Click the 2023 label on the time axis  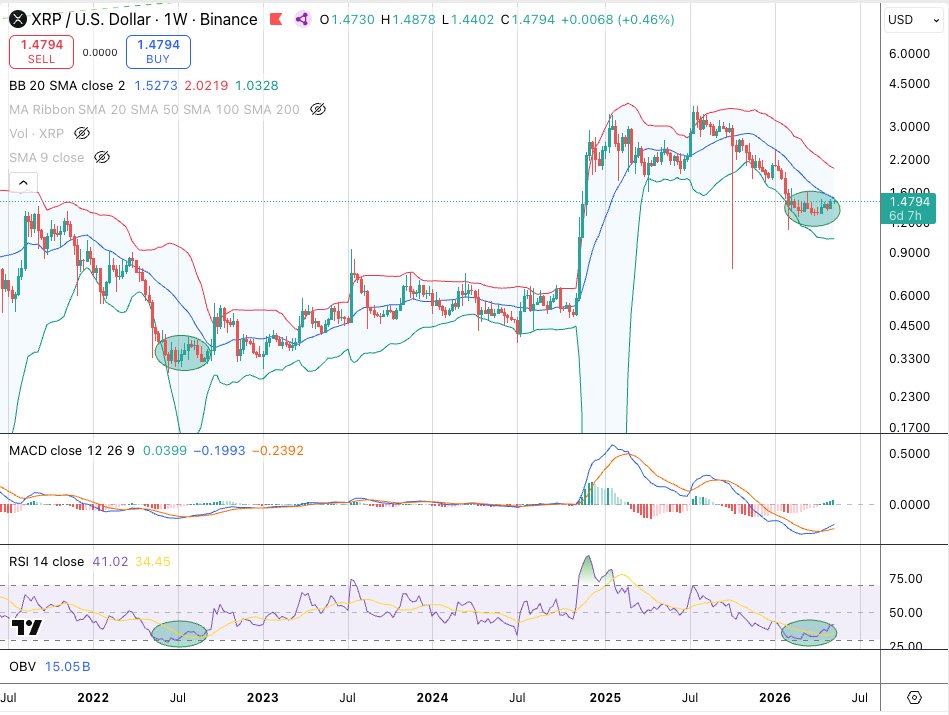coord(263,697)
